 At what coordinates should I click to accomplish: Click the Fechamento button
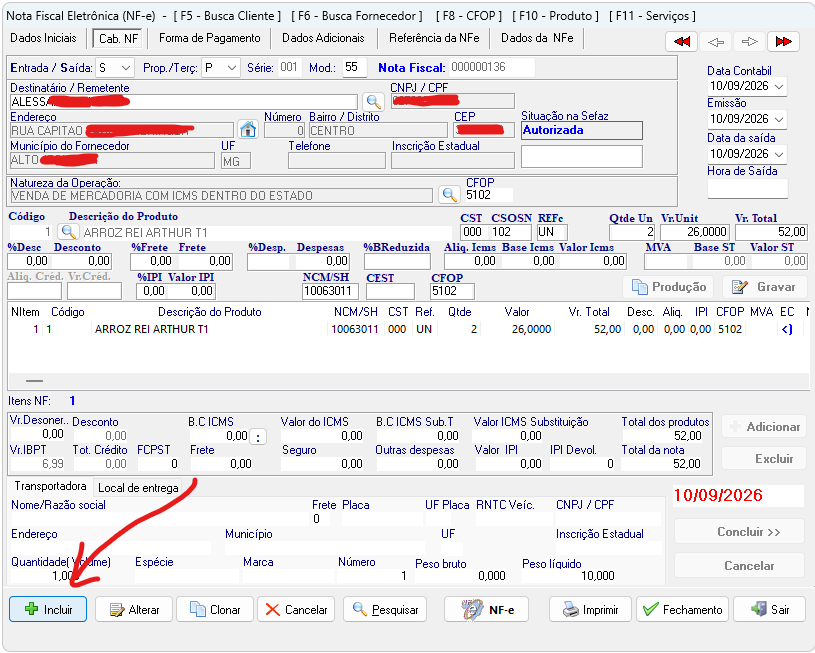pyautogui.click(x=682, y=609)
